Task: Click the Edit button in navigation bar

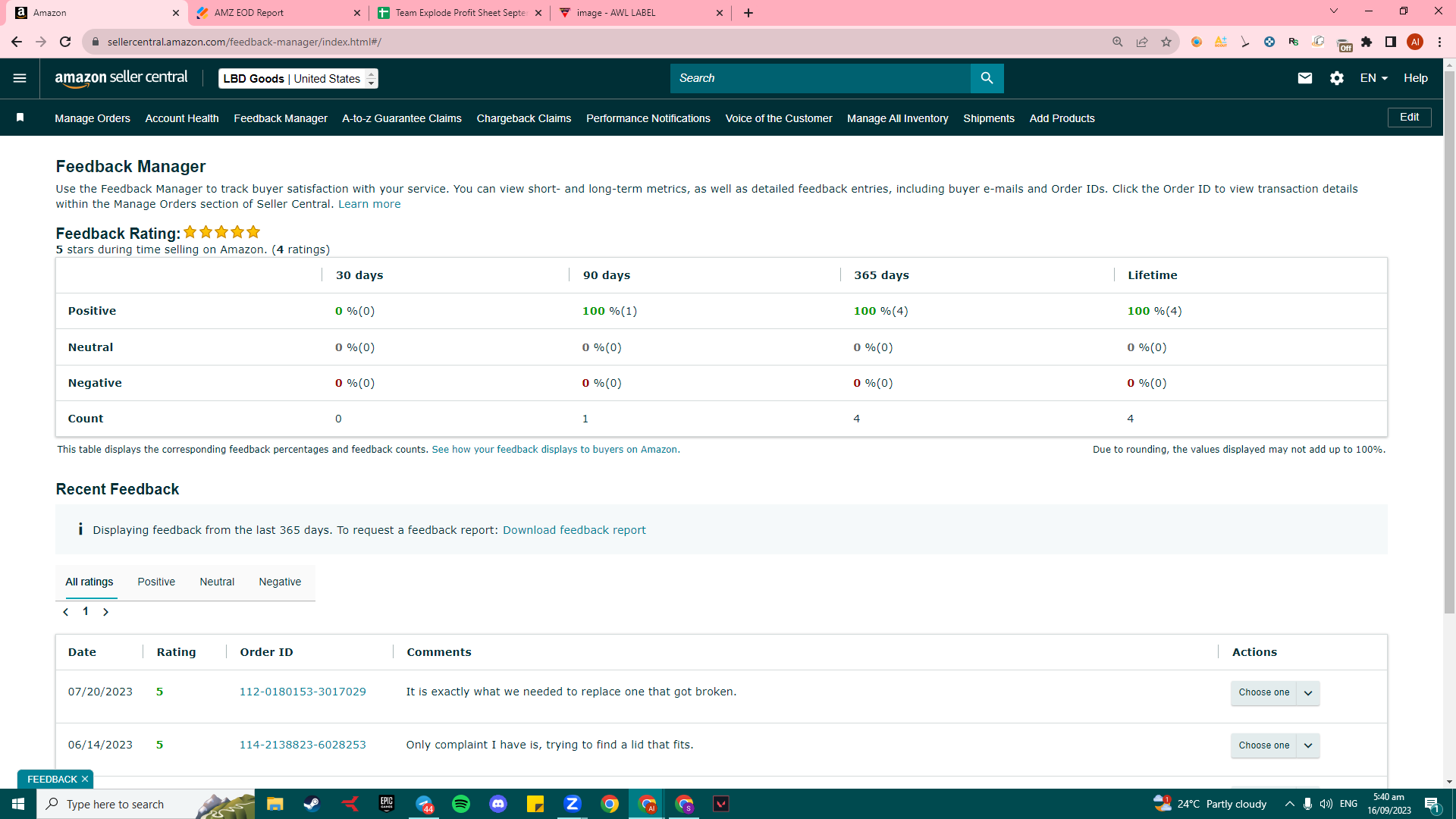Action: (x=1409, y=118)
